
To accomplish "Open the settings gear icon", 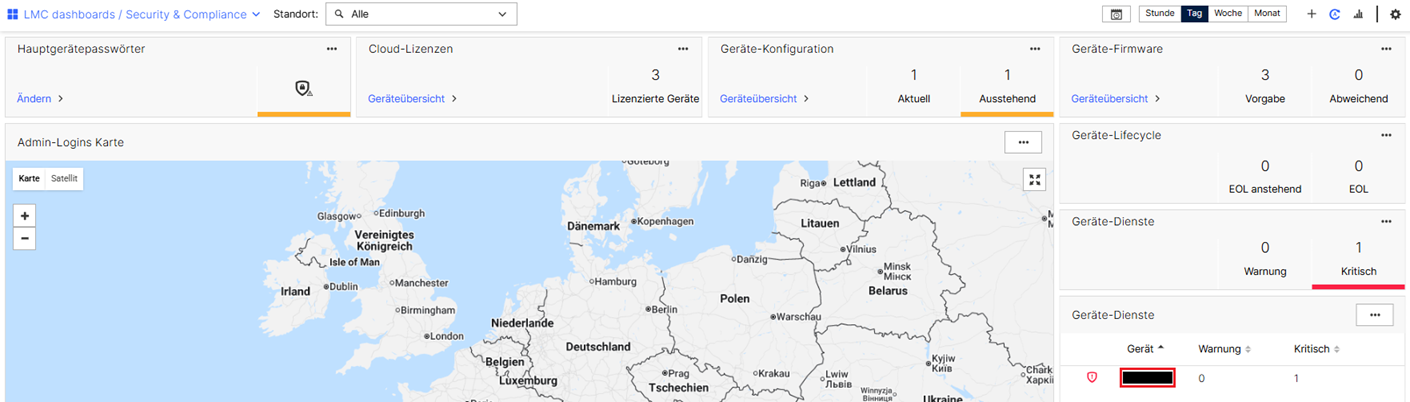I will point(1395,14).
